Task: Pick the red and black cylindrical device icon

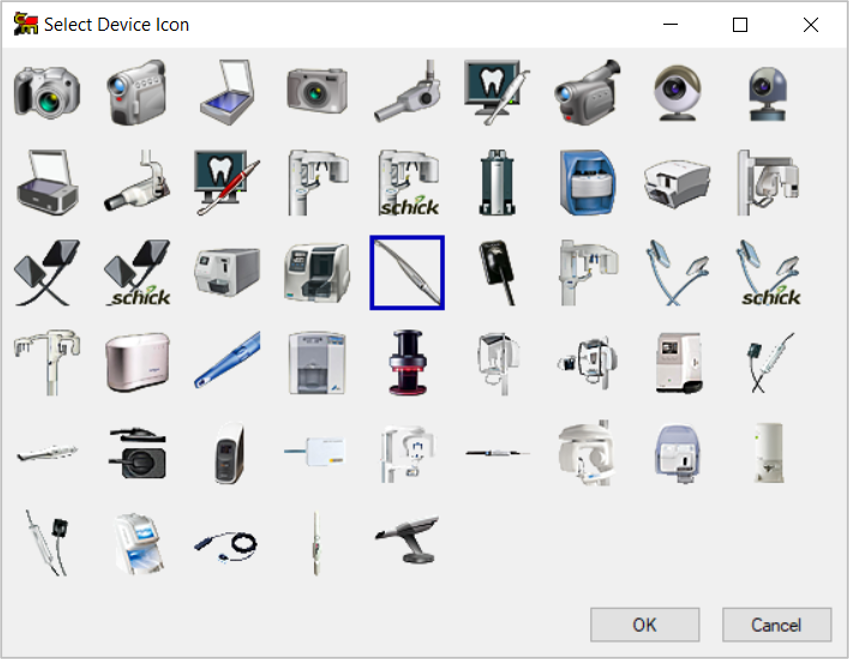Action: point(407,362)
